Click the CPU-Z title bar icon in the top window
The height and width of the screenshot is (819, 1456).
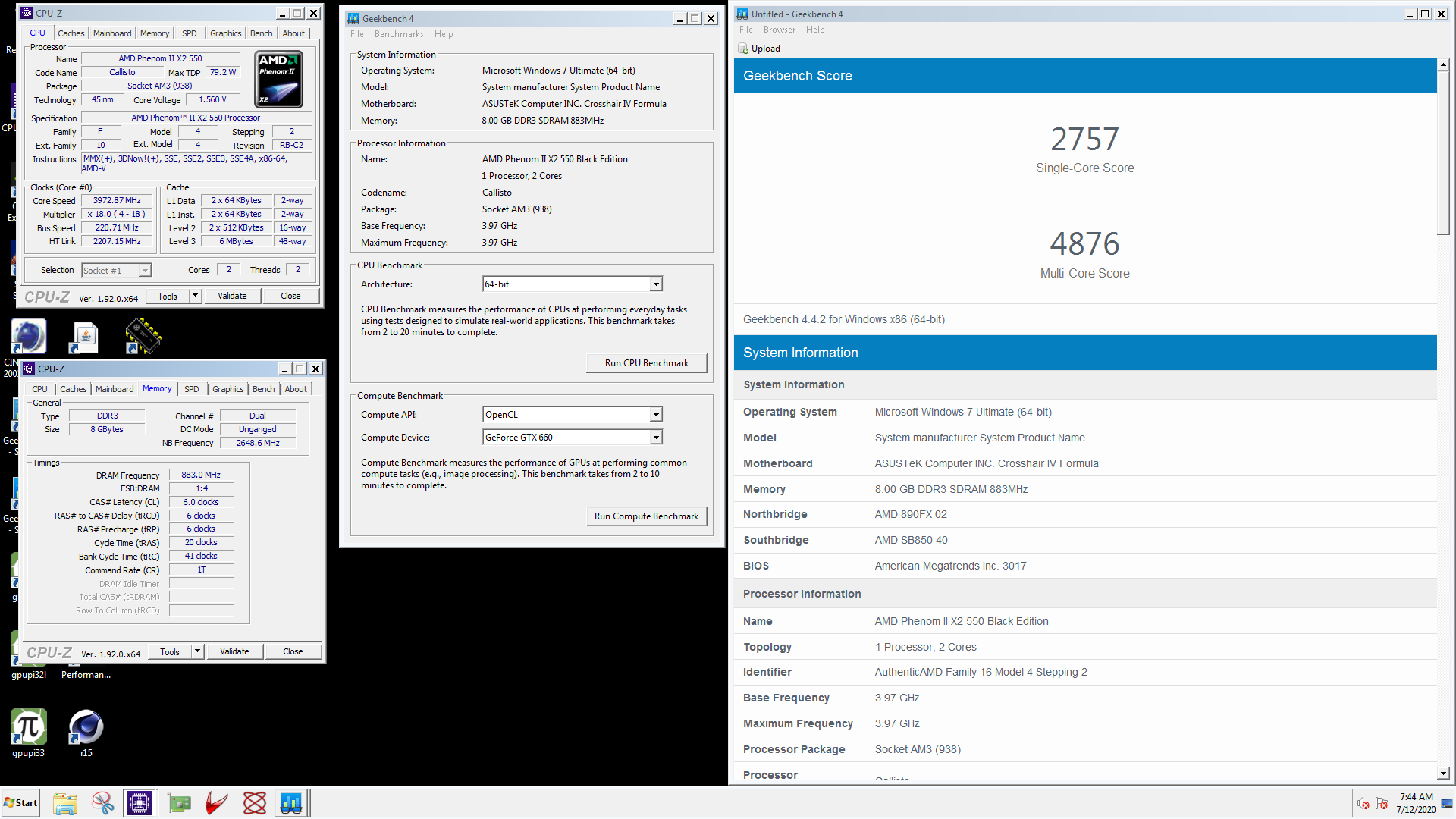[x=27, y=13]
